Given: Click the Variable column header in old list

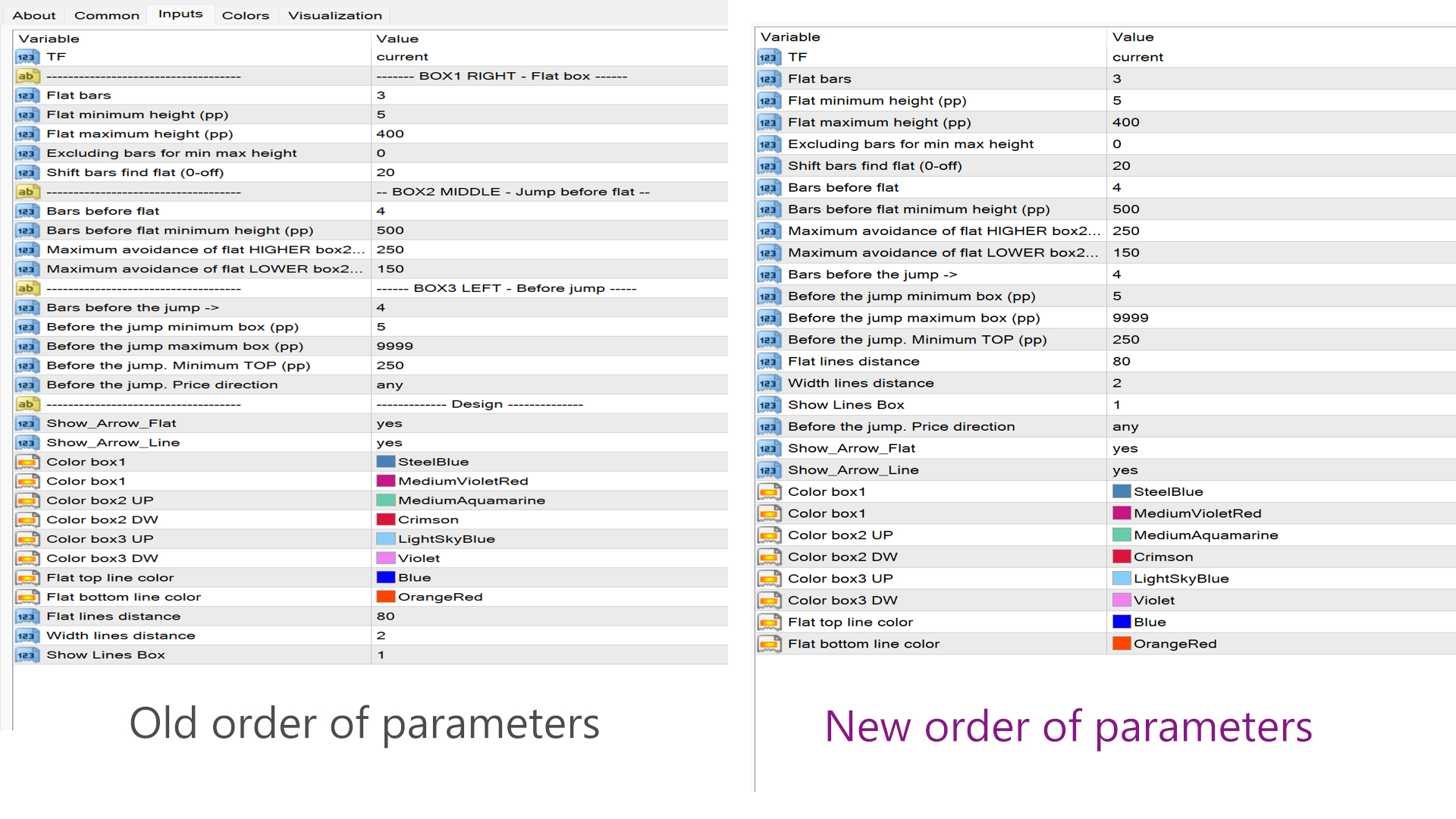Looking at the screenshot, I should [x=49, y=39].
